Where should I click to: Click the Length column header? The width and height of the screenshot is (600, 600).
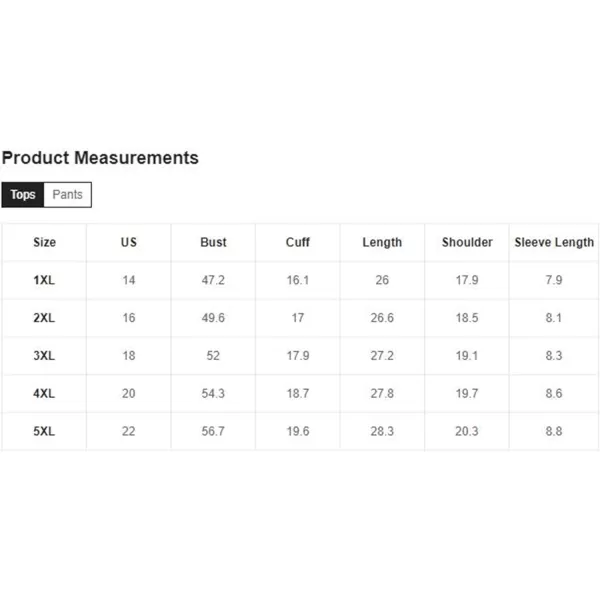tap(382, 243)
